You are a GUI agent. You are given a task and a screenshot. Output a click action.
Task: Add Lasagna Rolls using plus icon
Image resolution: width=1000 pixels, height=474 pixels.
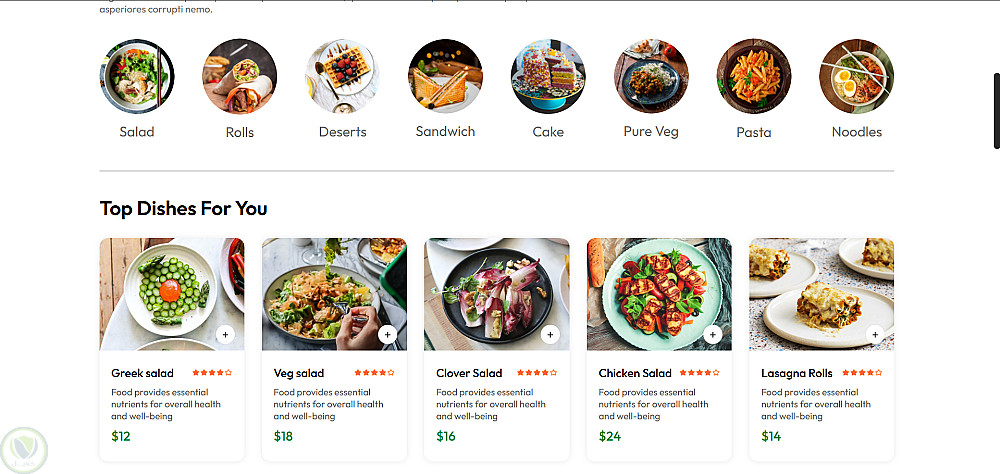point(875,335)
